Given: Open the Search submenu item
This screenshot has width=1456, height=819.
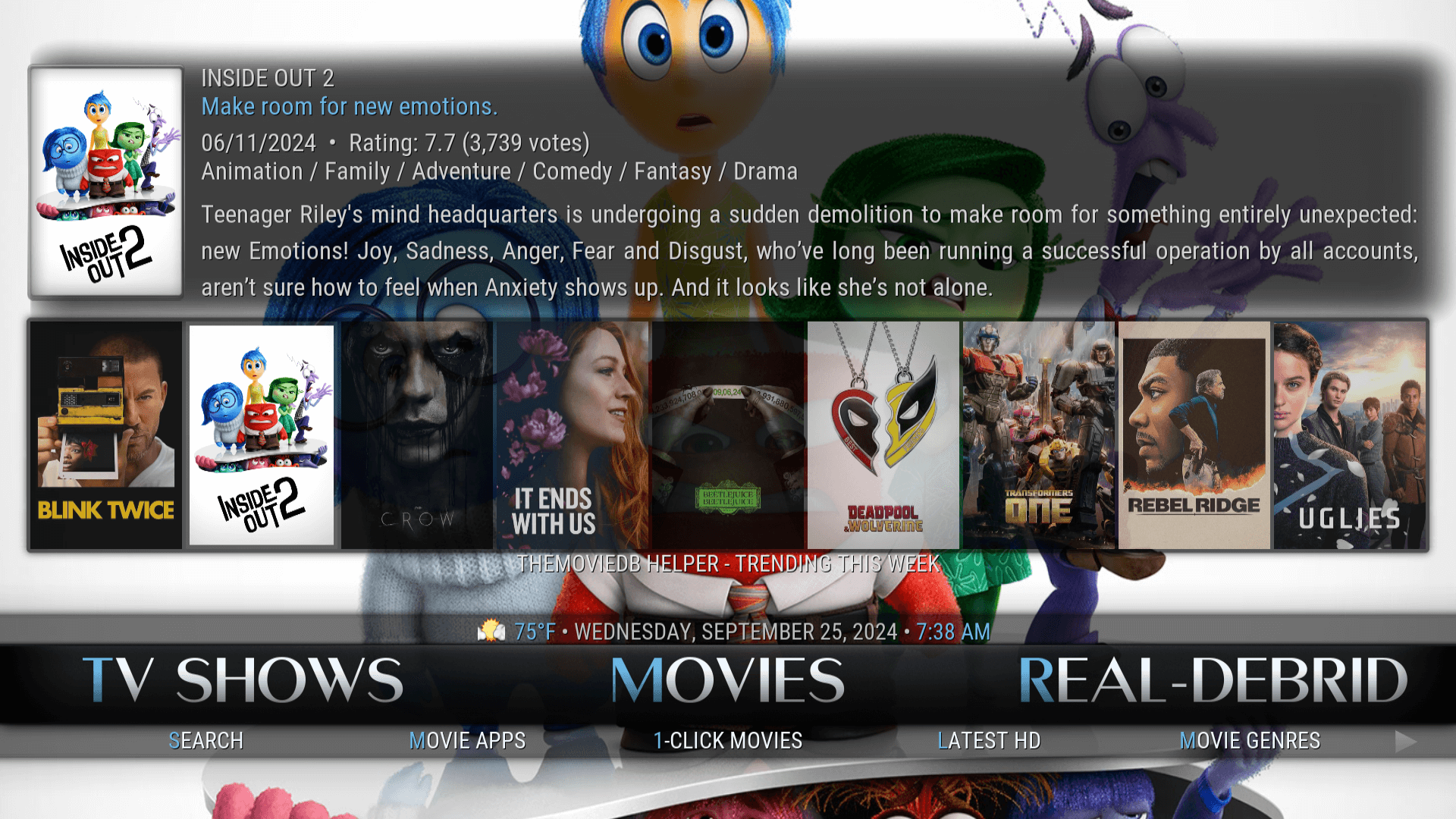Looking at the screenshot, I should (206, 740).
